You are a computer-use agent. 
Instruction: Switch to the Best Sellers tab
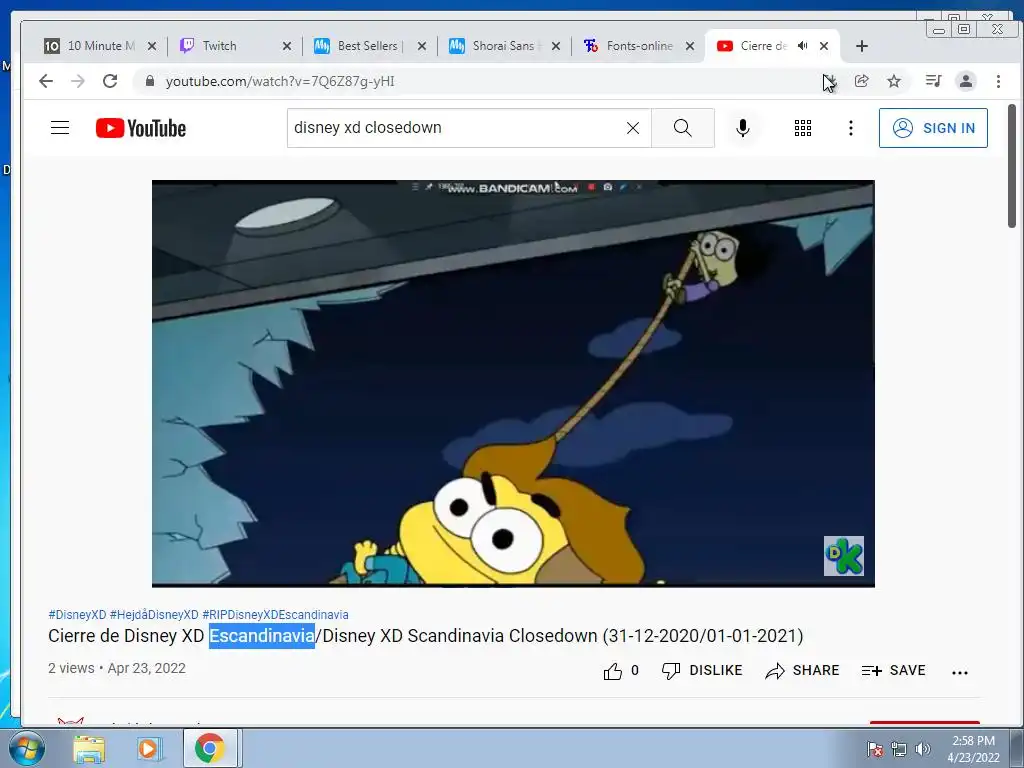tap(367, 46)
